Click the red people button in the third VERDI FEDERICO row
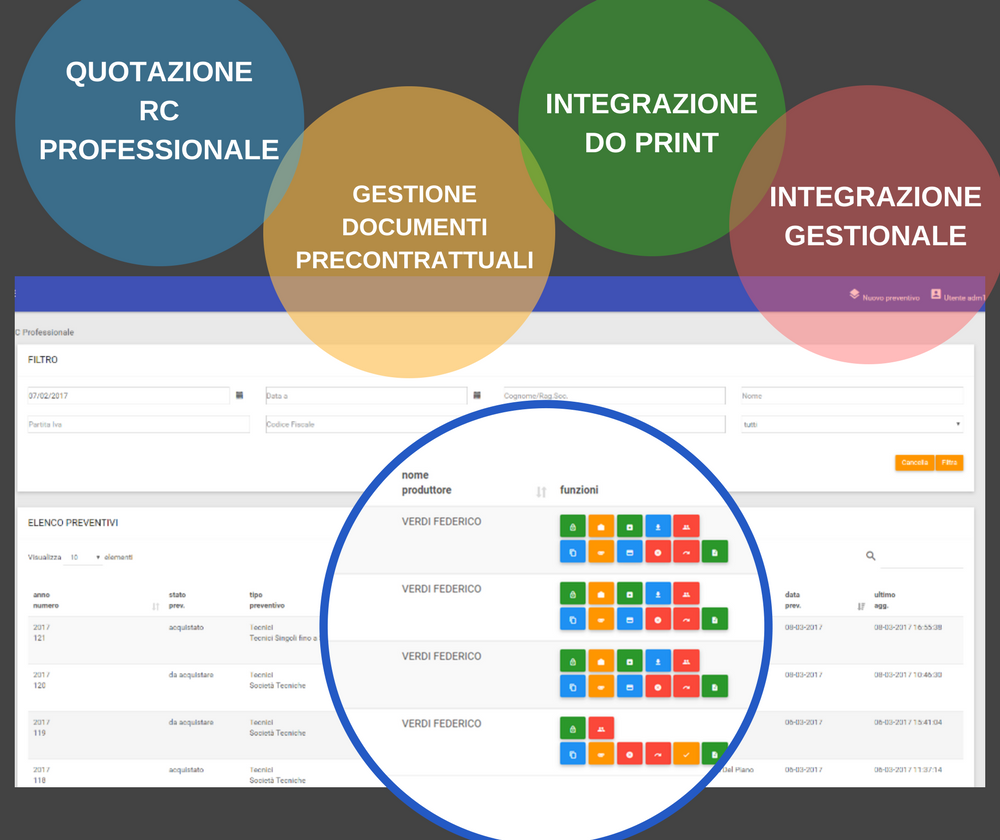The image size is (1000, 840). pos(686,661)
